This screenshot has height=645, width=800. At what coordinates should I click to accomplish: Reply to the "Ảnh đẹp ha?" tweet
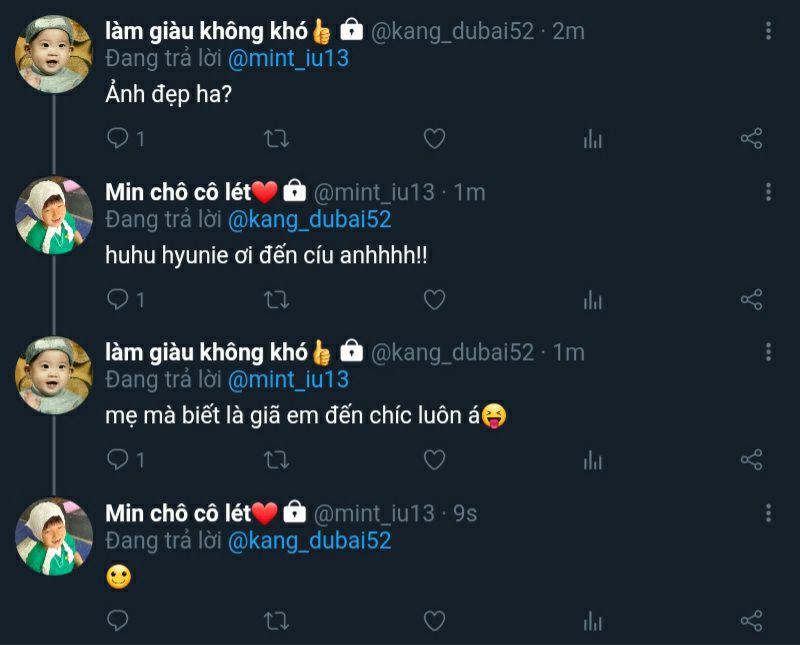pos(118,139)
